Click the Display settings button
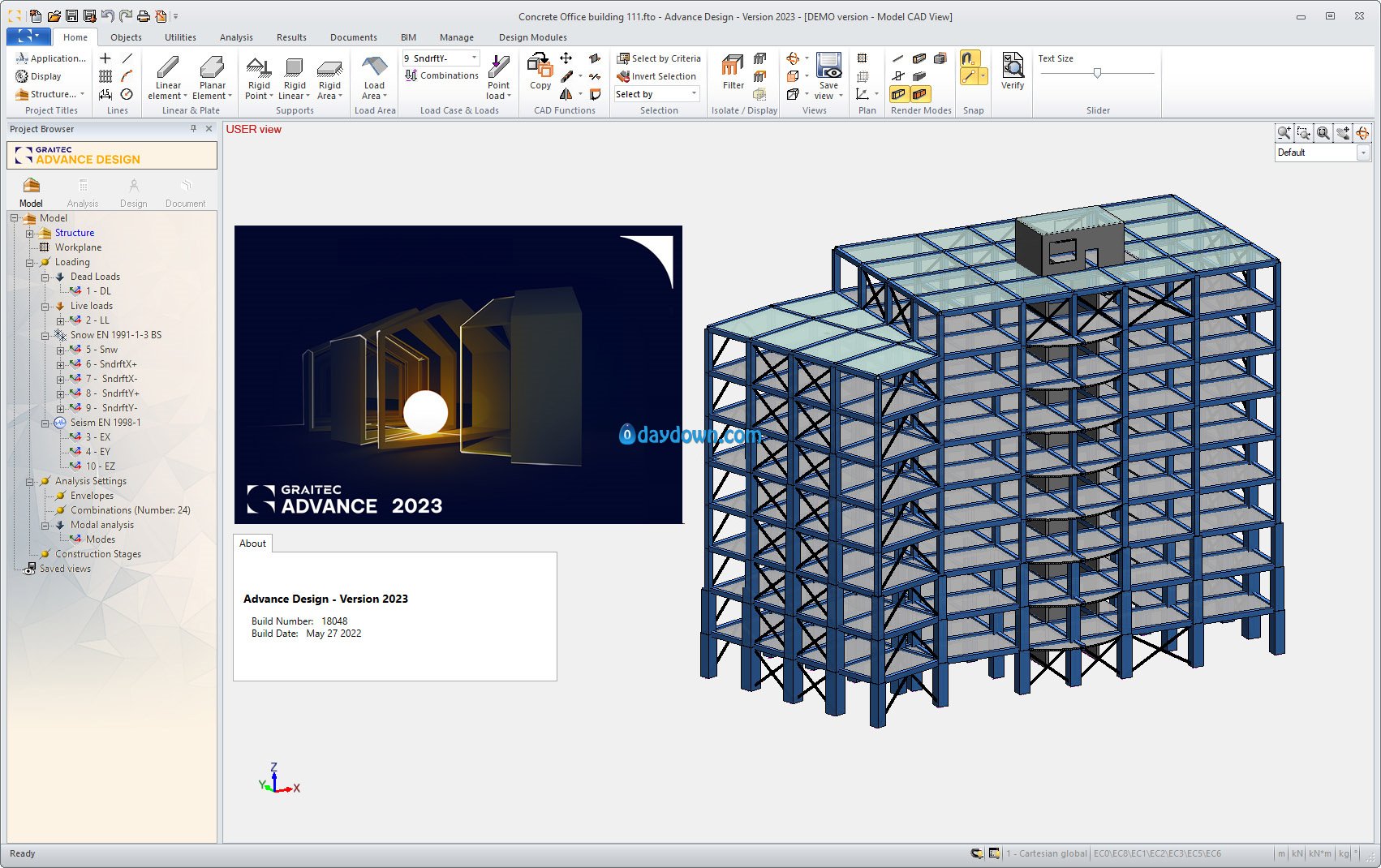Viewport: 1381px width, 868px height. tap(38, 76)
